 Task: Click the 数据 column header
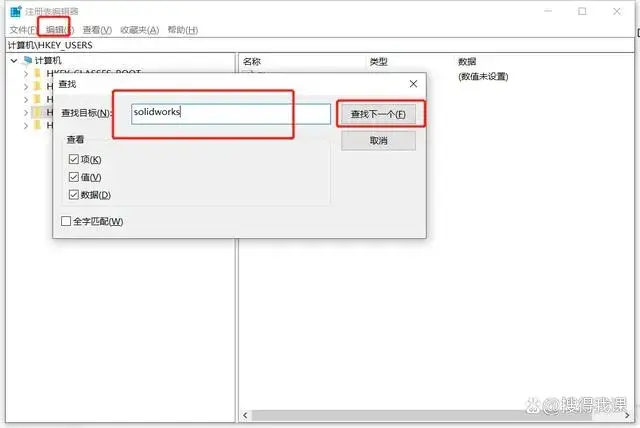tap(467, 62)
